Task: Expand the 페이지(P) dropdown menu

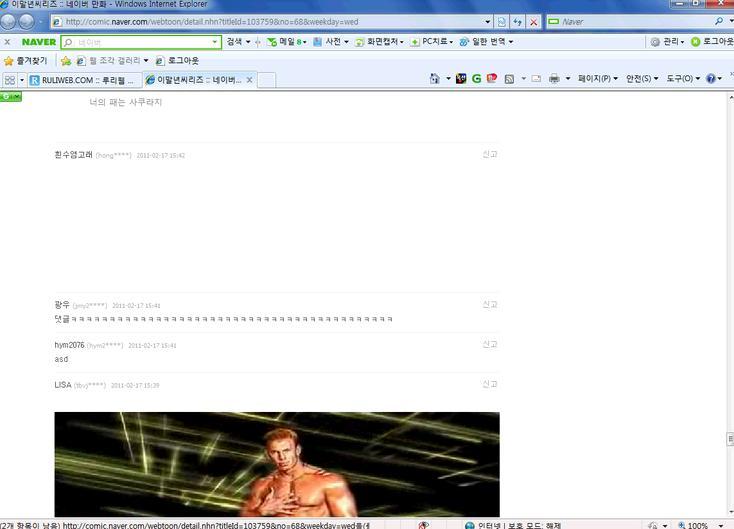Action: (x=597, y=79)
